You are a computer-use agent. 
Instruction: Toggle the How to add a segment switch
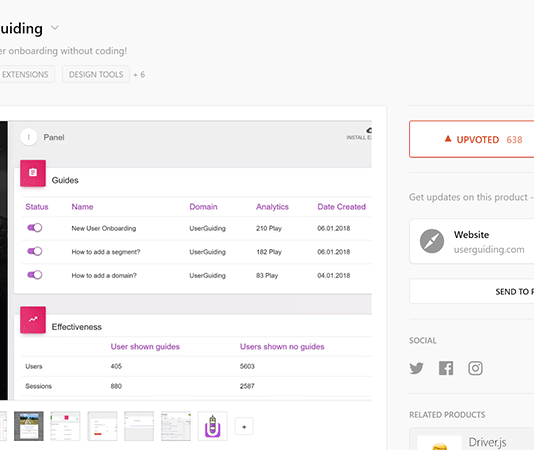(35, 251)
